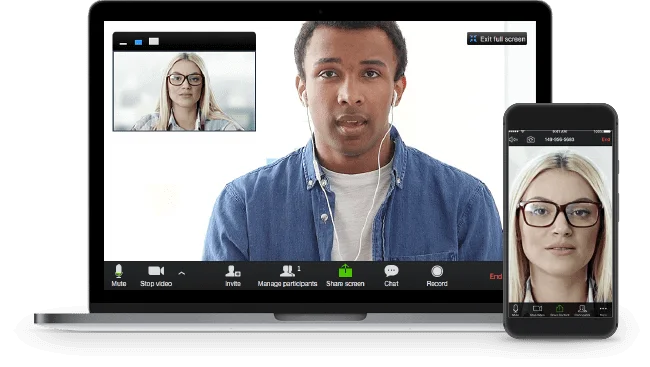
Task: Open Manage participants in the laptop toolbar
Action: click(x=287, y=276)
